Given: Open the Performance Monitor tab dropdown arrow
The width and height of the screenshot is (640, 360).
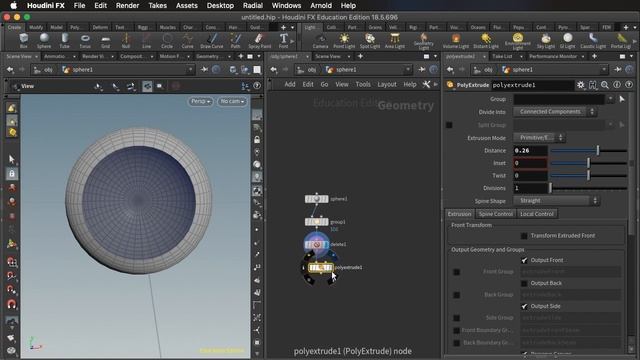Looking at the screenshot, I should click(x=583, y=56).
